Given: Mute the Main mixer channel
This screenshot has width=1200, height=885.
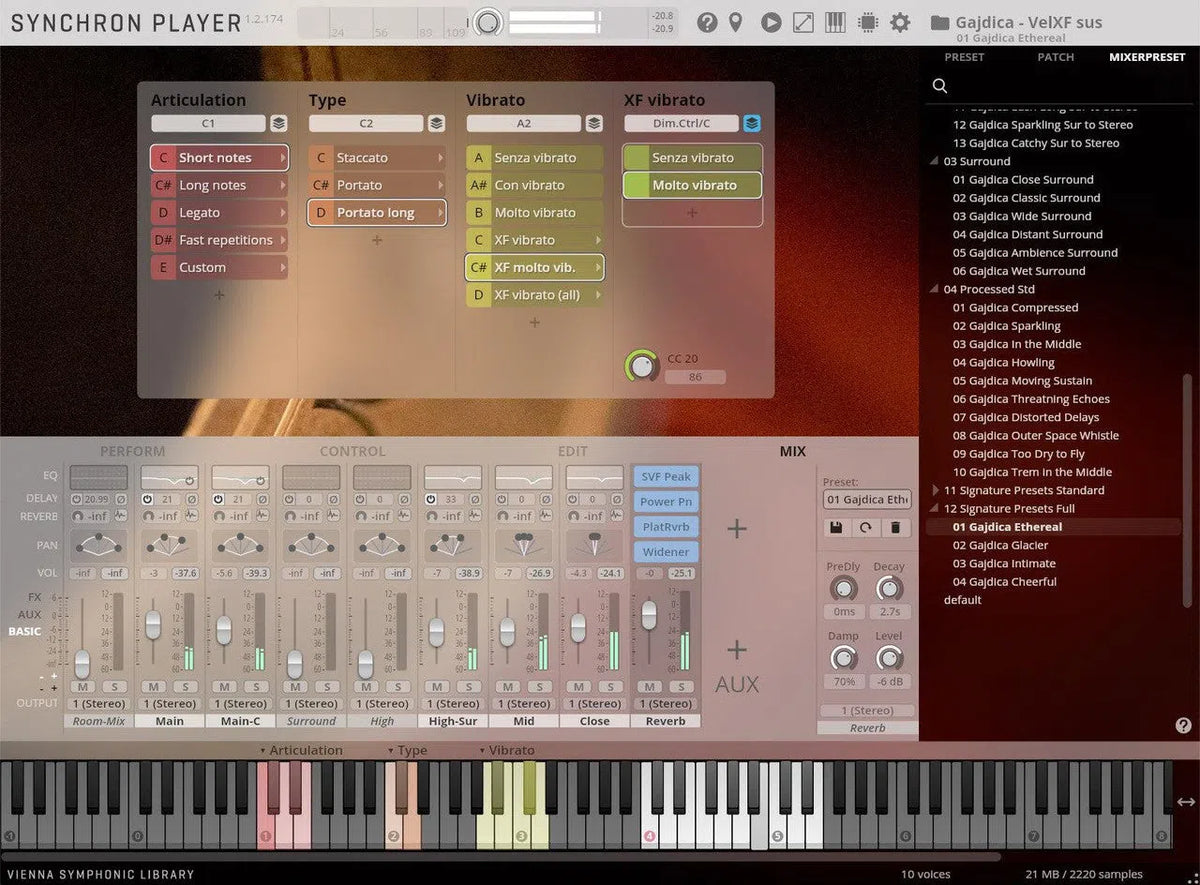Looking at the screenshot, I should 153,686.
